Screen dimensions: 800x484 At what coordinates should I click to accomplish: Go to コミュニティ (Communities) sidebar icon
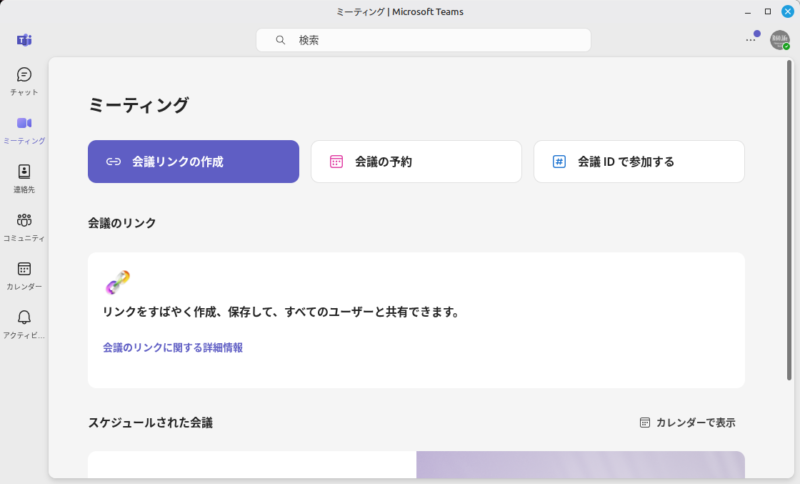point(24,220)
